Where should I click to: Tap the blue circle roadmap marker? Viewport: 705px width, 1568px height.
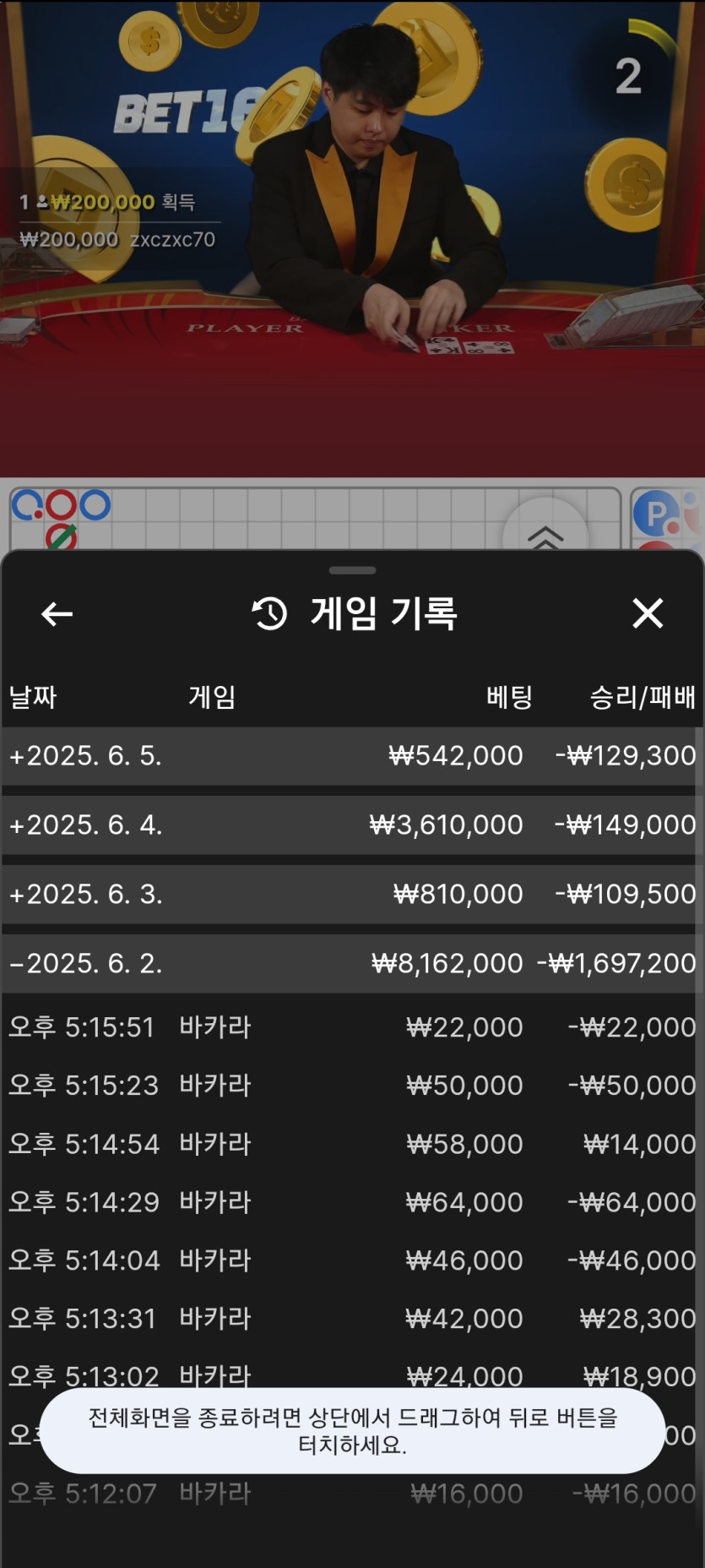pos(95,505)
